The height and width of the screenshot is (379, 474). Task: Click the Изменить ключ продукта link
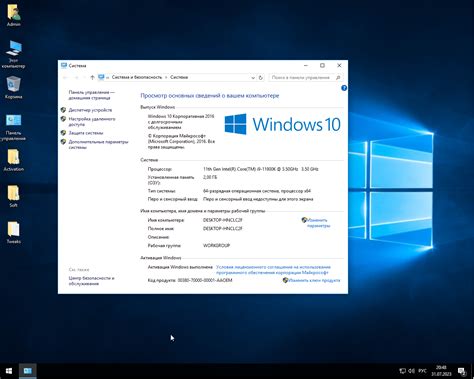tap(314, 280)
